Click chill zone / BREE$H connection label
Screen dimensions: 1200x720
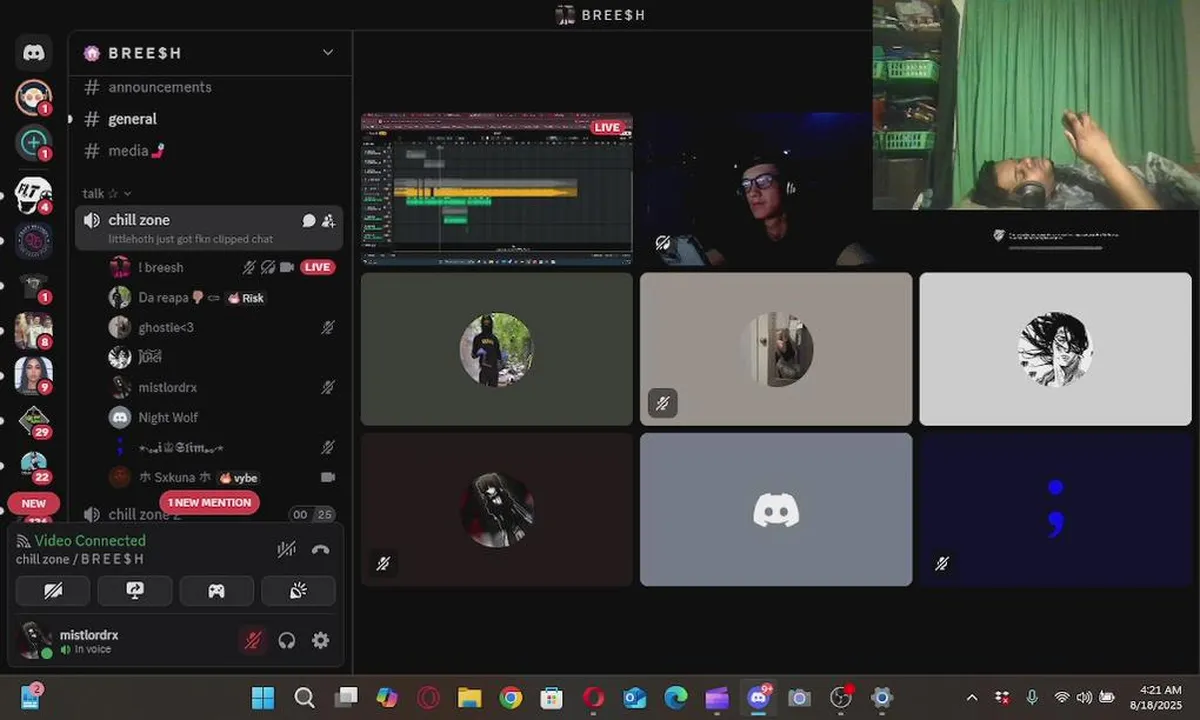click(80, 559)
